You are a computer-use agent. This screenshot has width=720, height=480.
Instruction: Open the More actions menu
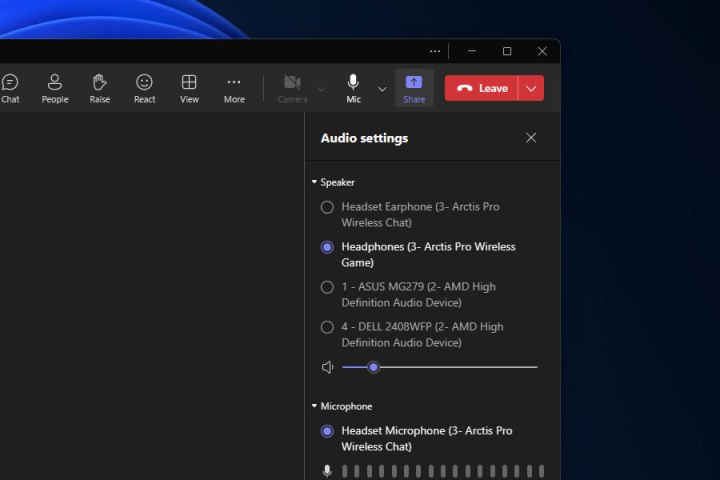coord(234,87)
